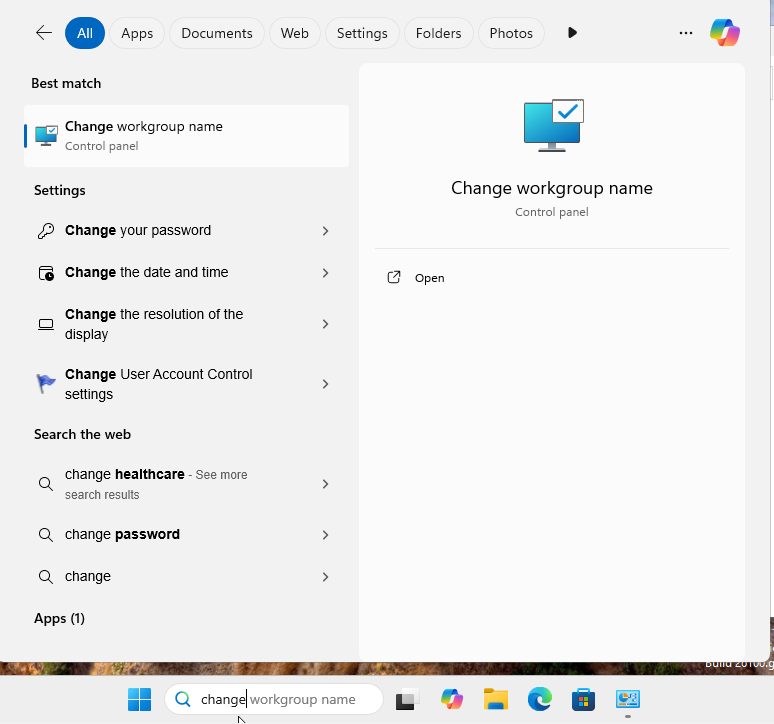Select the Documents filter tab
Viewport: 774px width, 724px height.
[x=217, y=33]
